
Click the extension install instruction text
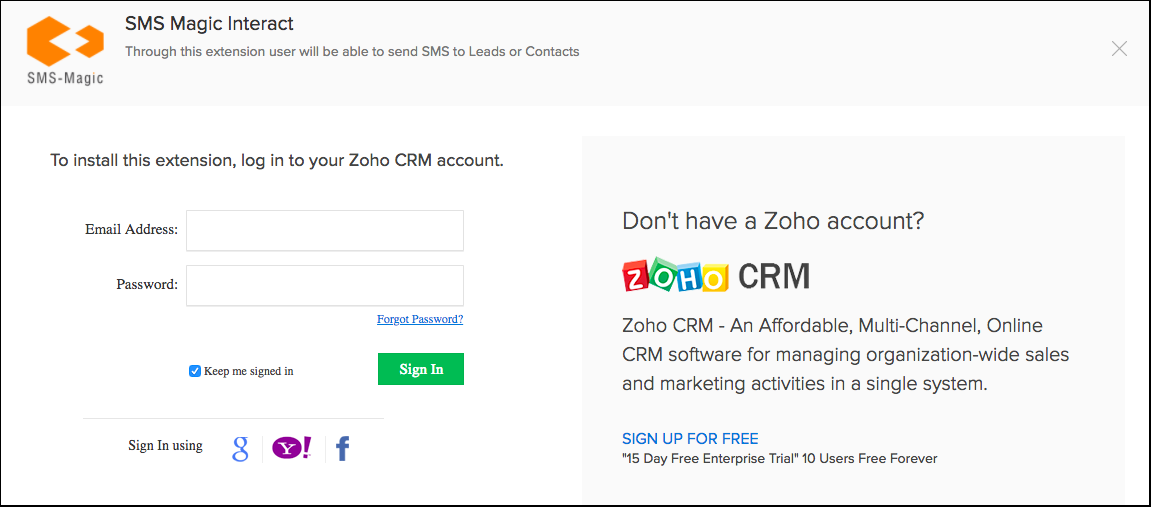tap(277, 160)
